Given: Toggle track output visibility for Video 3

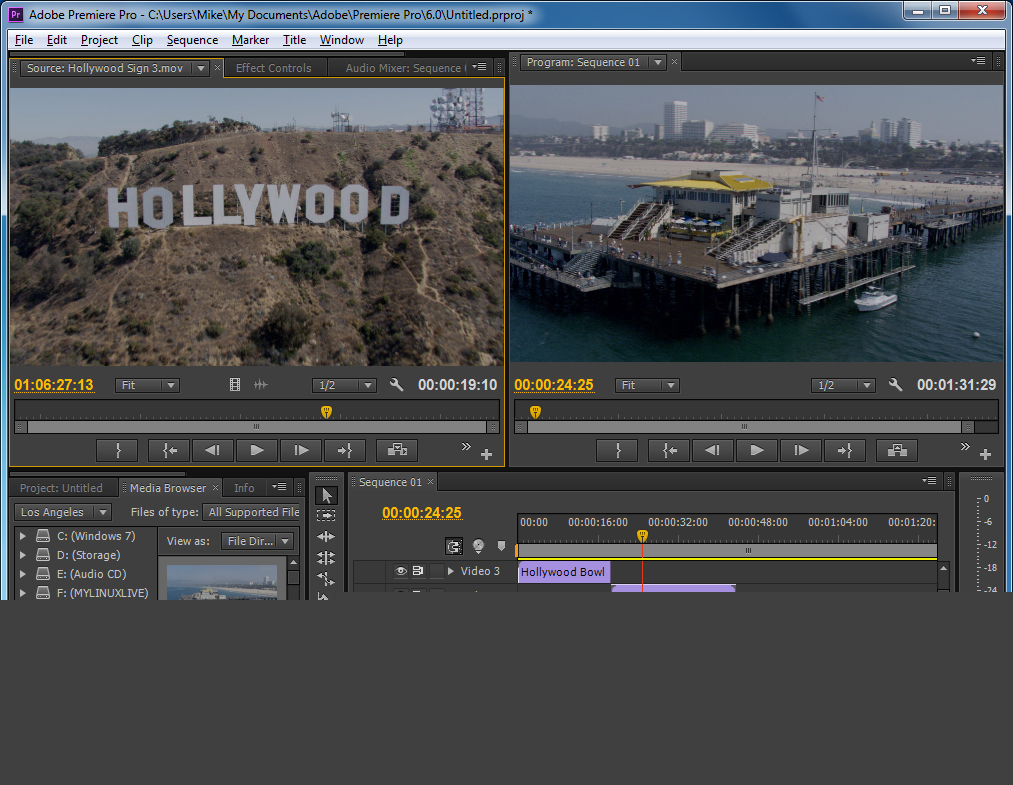Looking at the screenshot, I should (x=401, y=571).
